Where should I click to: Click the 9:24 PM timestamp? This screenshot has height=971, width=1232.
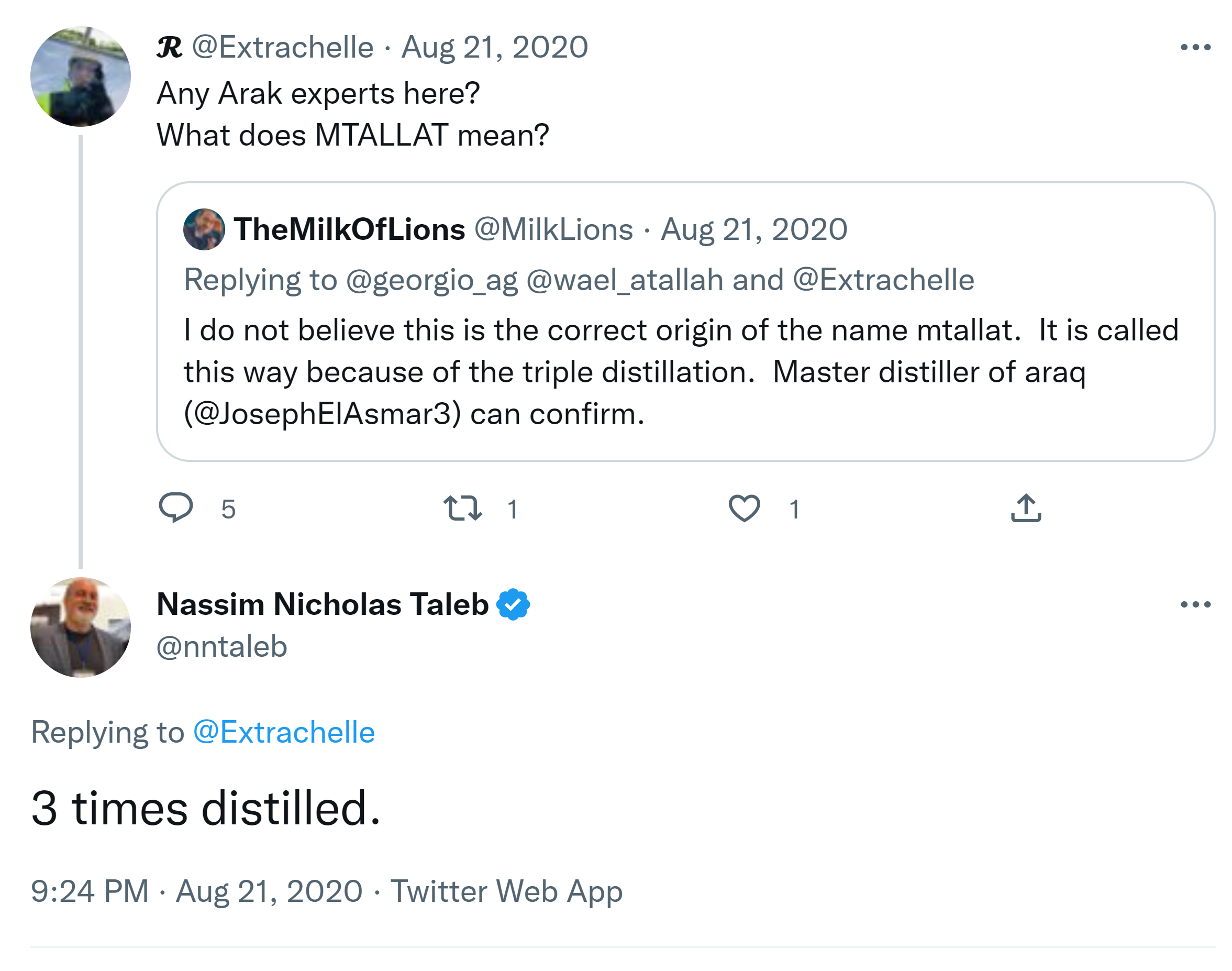pos(90,891)
